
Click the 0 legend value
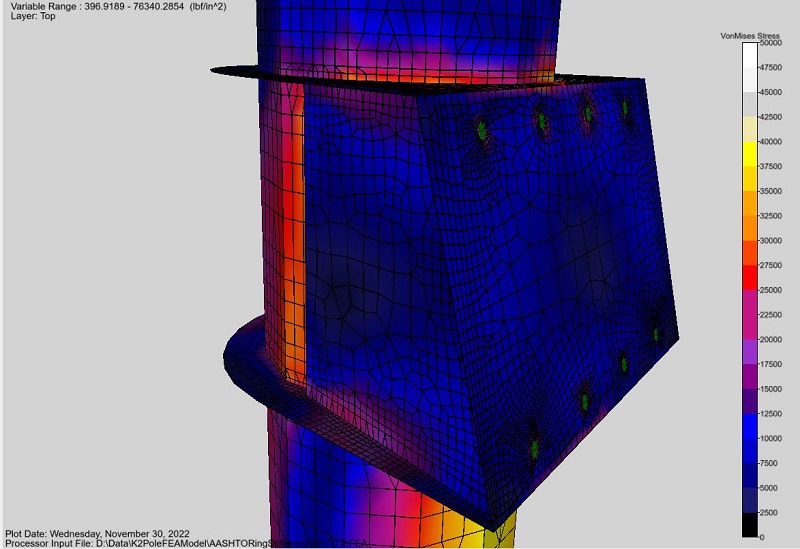[x=762, y=537]
